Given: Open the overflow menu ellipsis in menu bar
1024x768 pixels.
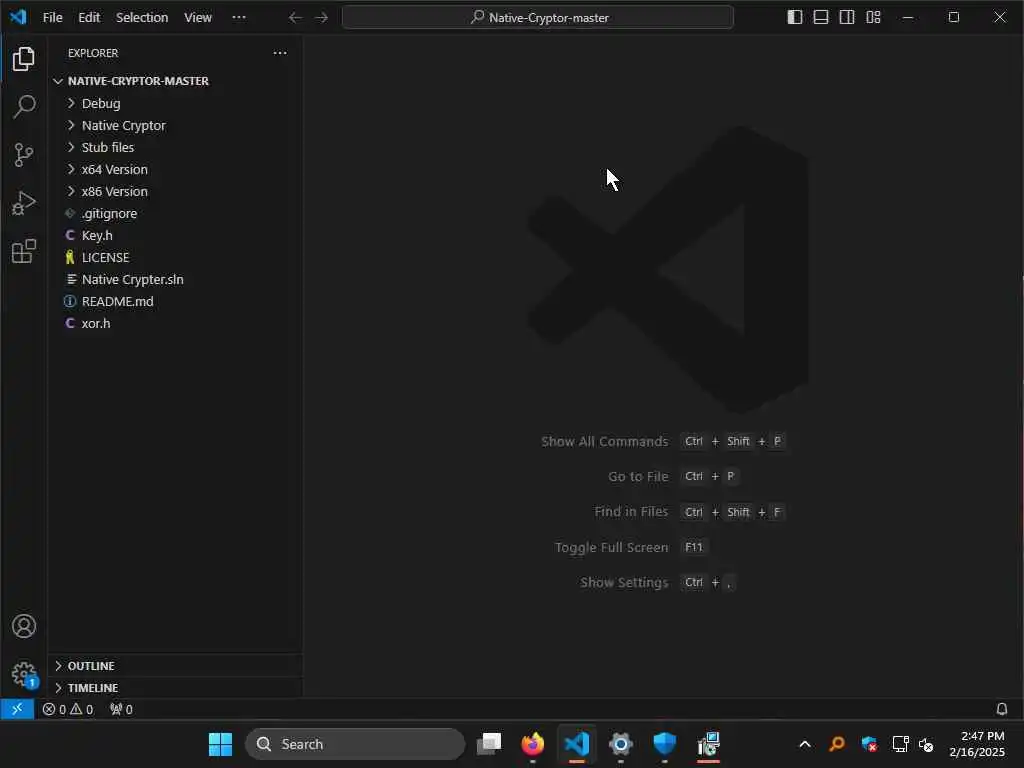Looking at the screenshot, I should pos(239,18).
